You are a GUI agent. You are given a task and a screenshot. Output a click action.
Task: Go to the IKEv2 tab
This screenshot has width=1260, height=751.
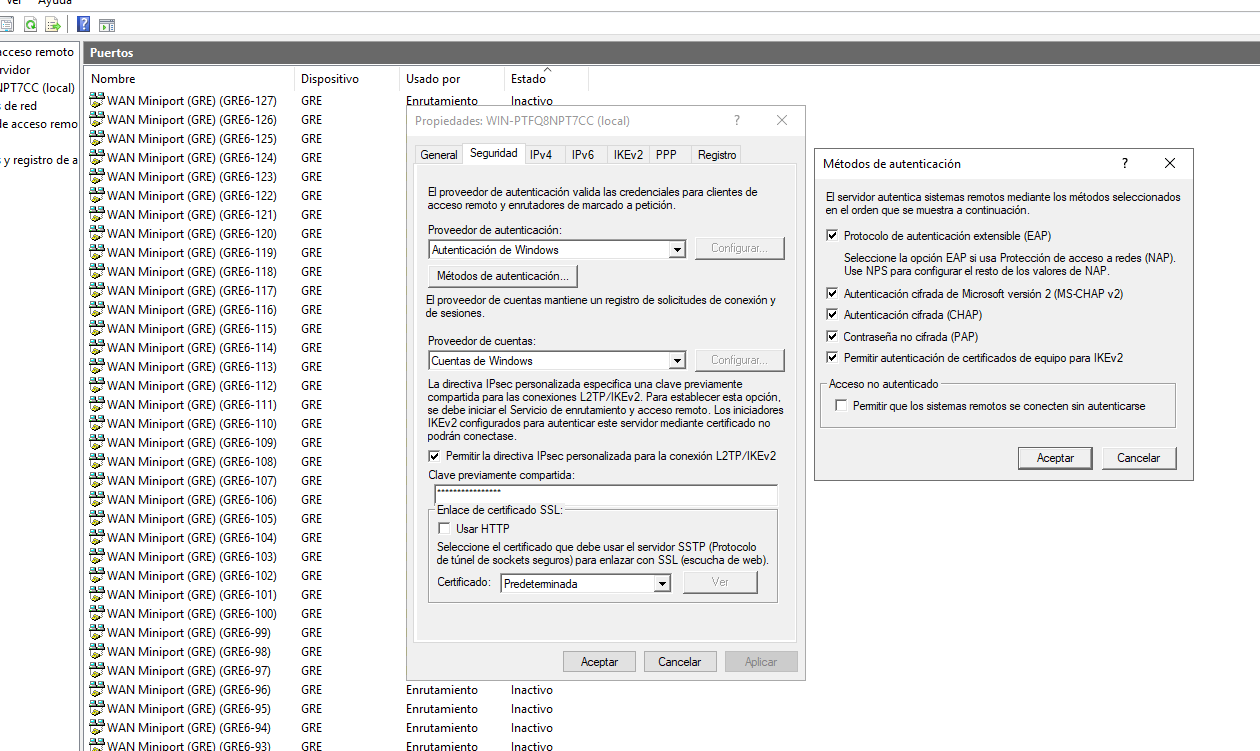point(628,155)
